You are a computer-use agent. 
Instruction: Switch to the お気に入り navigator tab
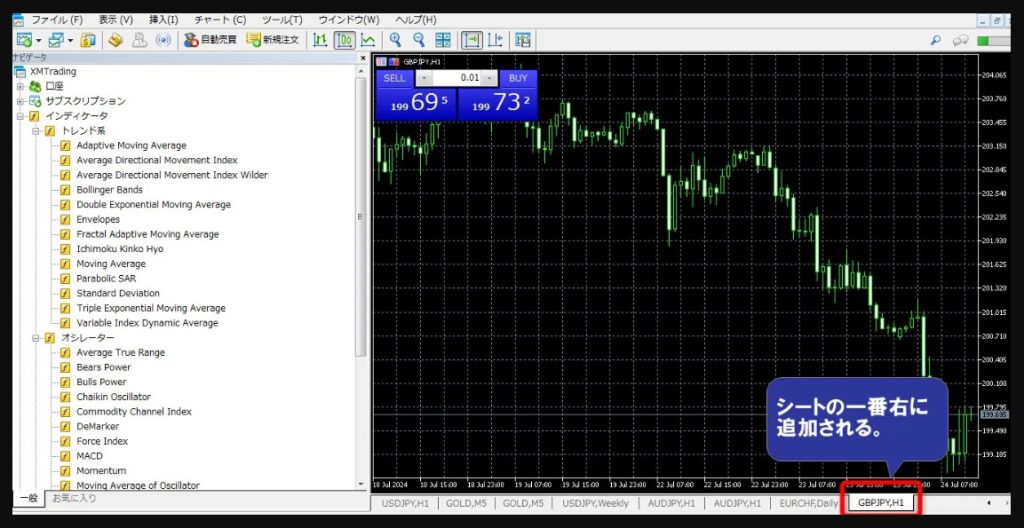(74, 498)
